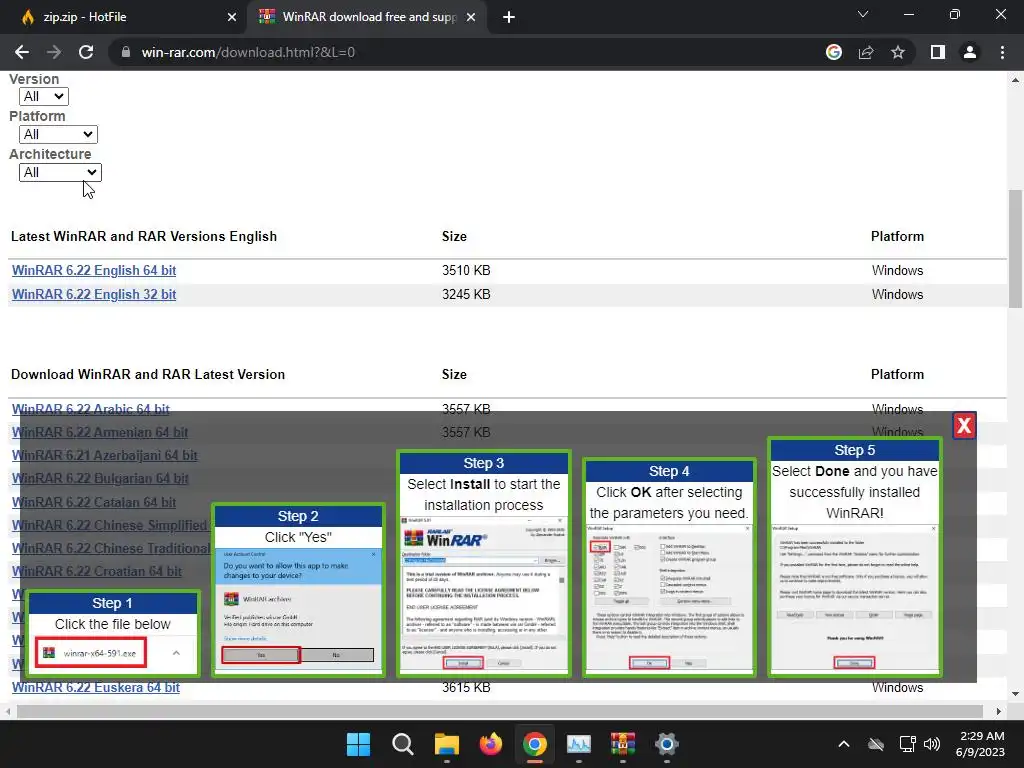Click the Size value 3245 KB
The image size is (1024, 768).
tap(466, 295)
